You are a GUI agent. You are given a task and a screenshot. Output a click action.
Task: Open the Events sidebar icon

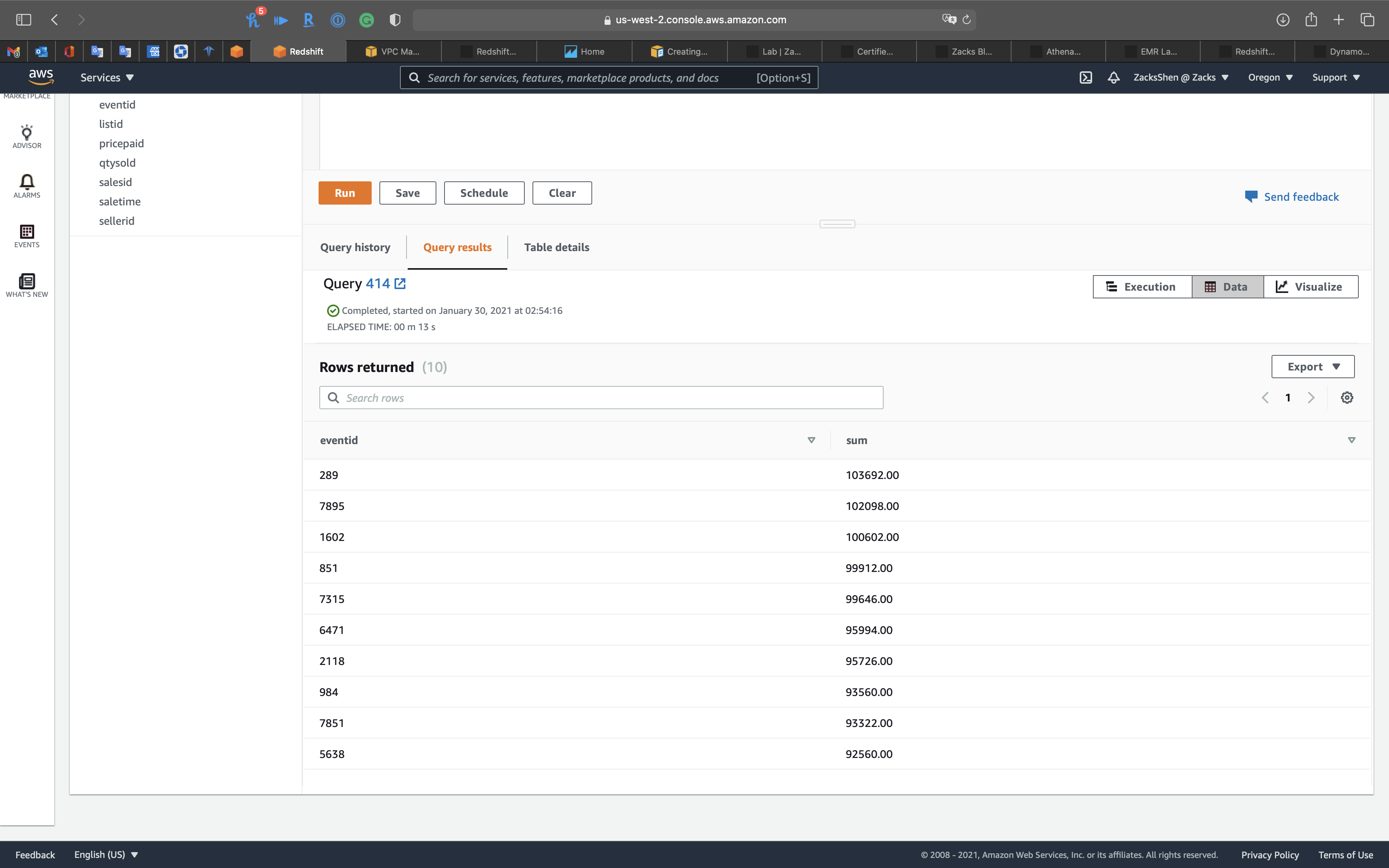click(x=27, y=235)
